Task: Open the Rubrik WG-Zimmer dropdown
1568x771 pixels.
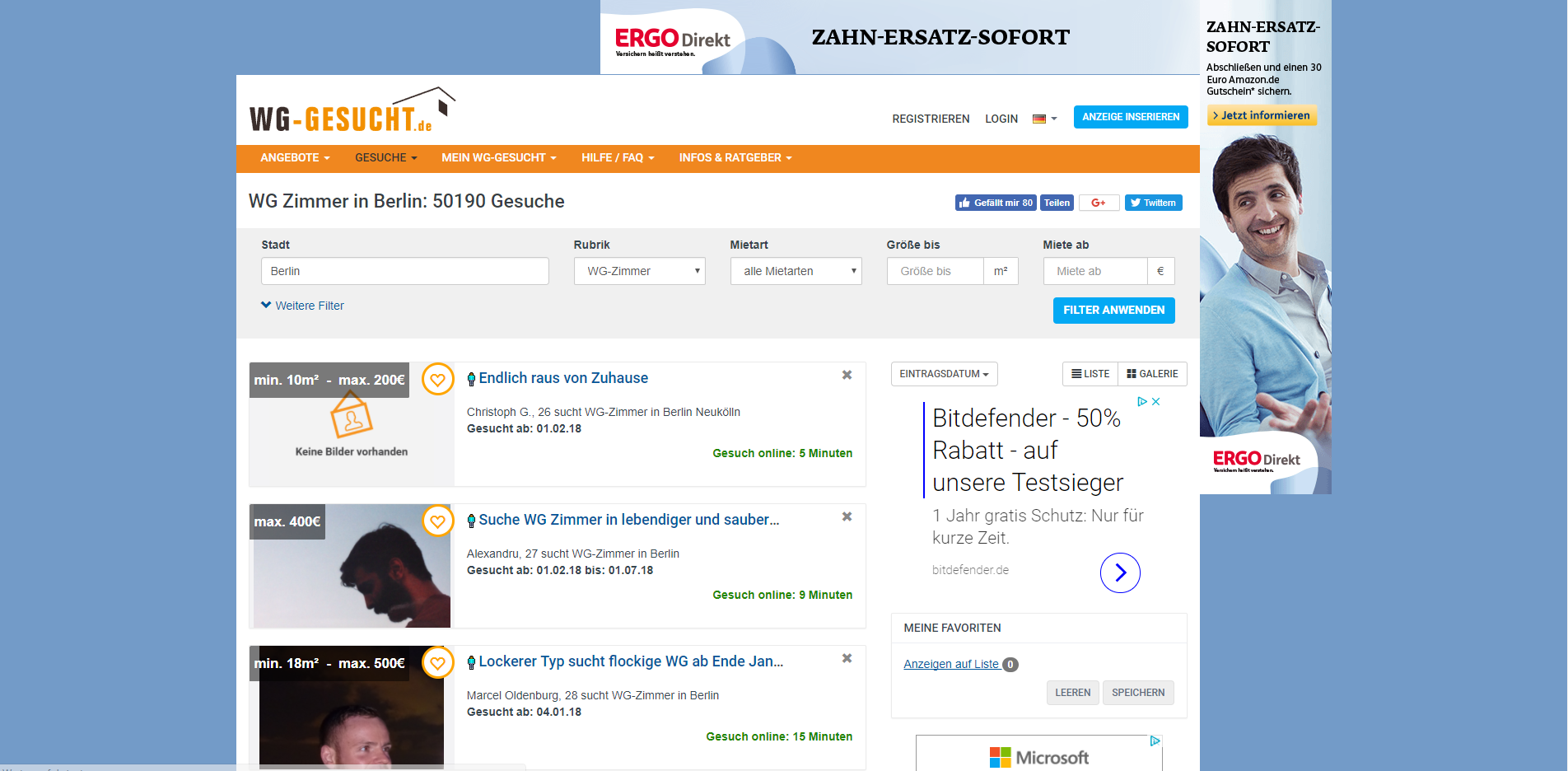Action: coord(639,271)
